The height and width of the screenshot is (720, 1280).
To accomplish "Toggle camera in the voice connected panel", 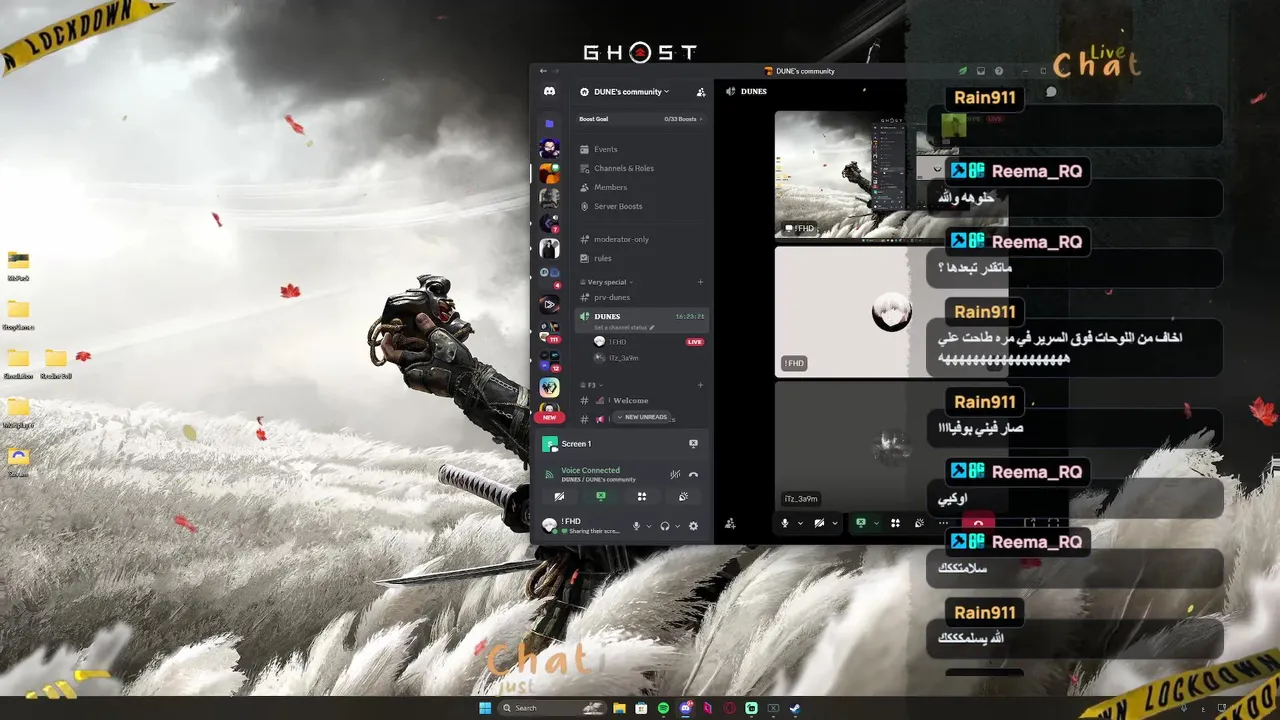I will coord(559,496).
